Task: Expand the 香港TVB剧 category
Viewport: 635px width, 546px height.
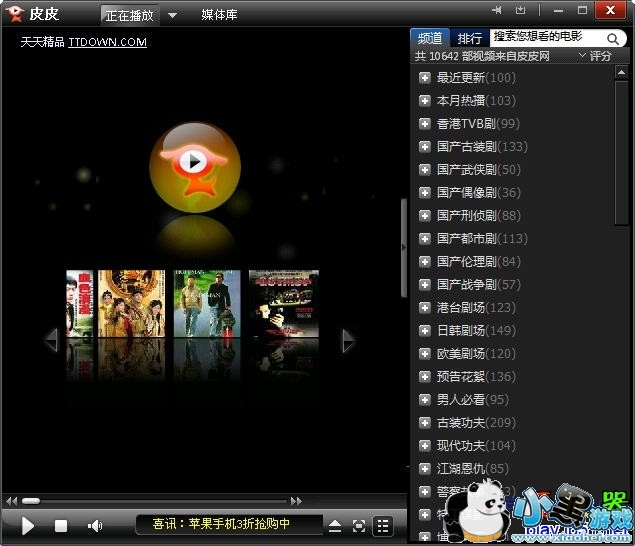Action: click(425, 124)
